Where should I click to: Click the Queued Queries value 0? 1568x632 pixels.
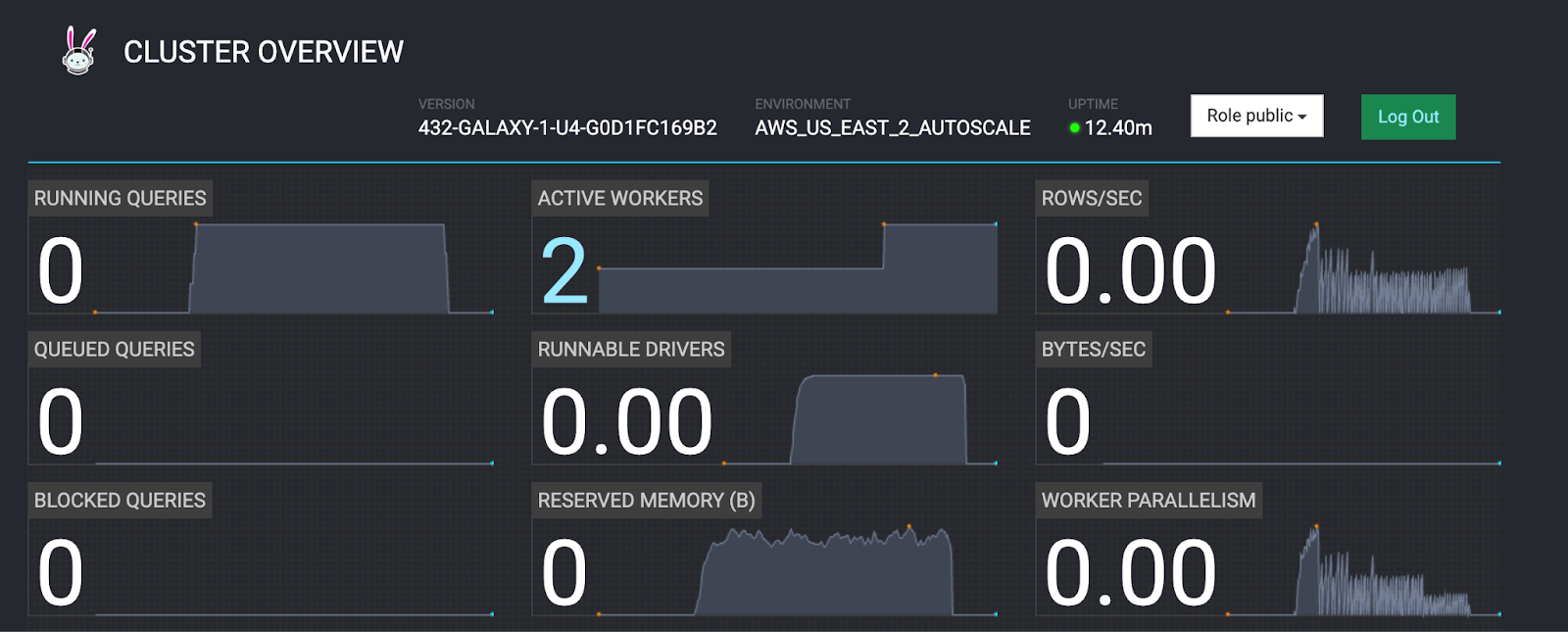tap(60, 421)
